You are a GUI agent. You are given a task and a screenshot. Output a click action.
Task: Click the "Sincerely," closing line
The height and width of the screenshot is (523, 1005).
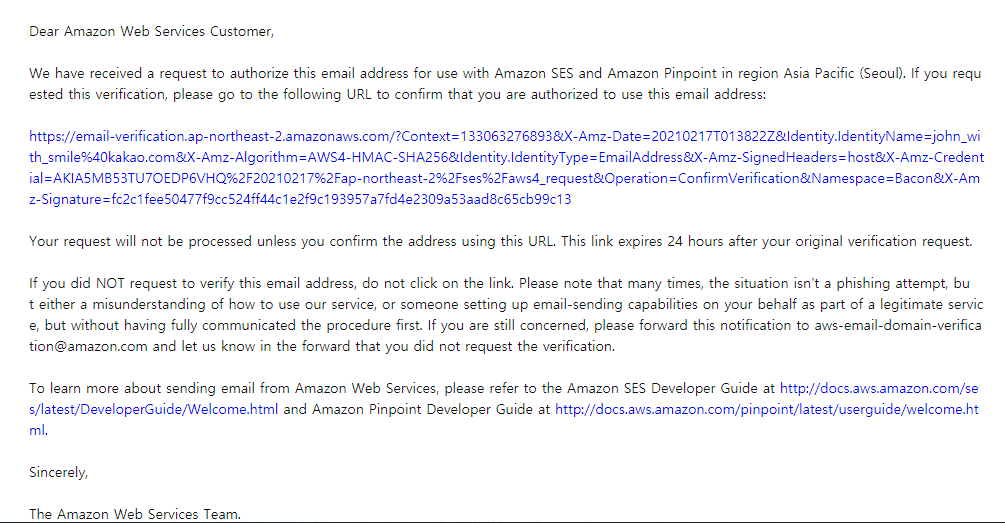pyautogui.click(x=58, y=472)
